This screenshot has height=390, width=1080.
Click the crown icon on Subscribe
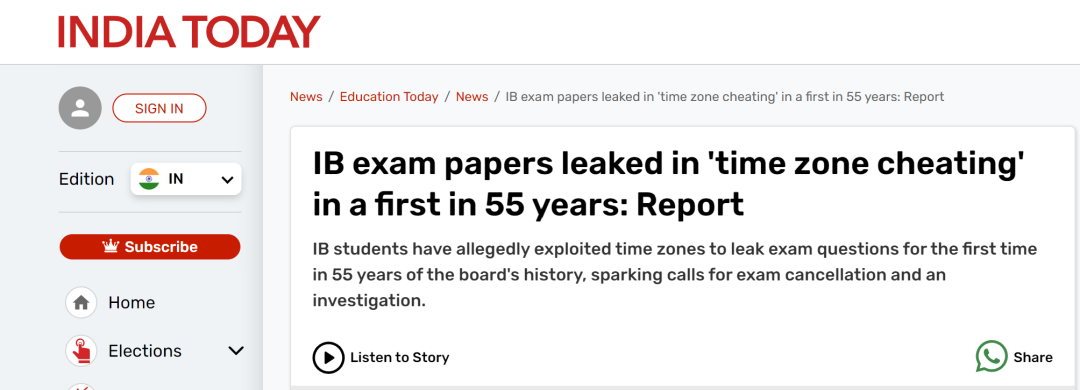coord(111,246)
